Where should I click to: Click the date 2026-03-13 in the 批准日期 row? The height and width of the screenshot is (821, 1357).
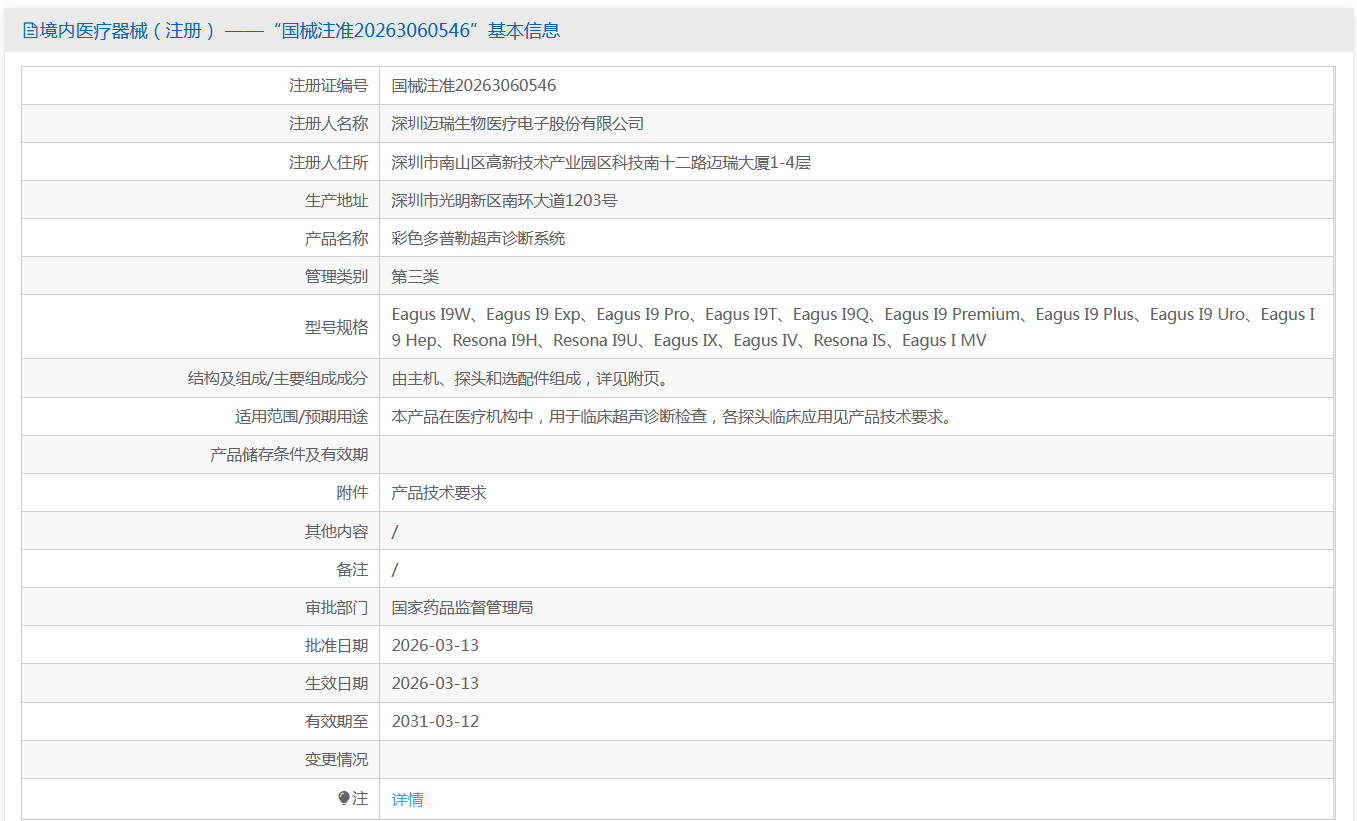pyautogui.click(x=435, y=646)
